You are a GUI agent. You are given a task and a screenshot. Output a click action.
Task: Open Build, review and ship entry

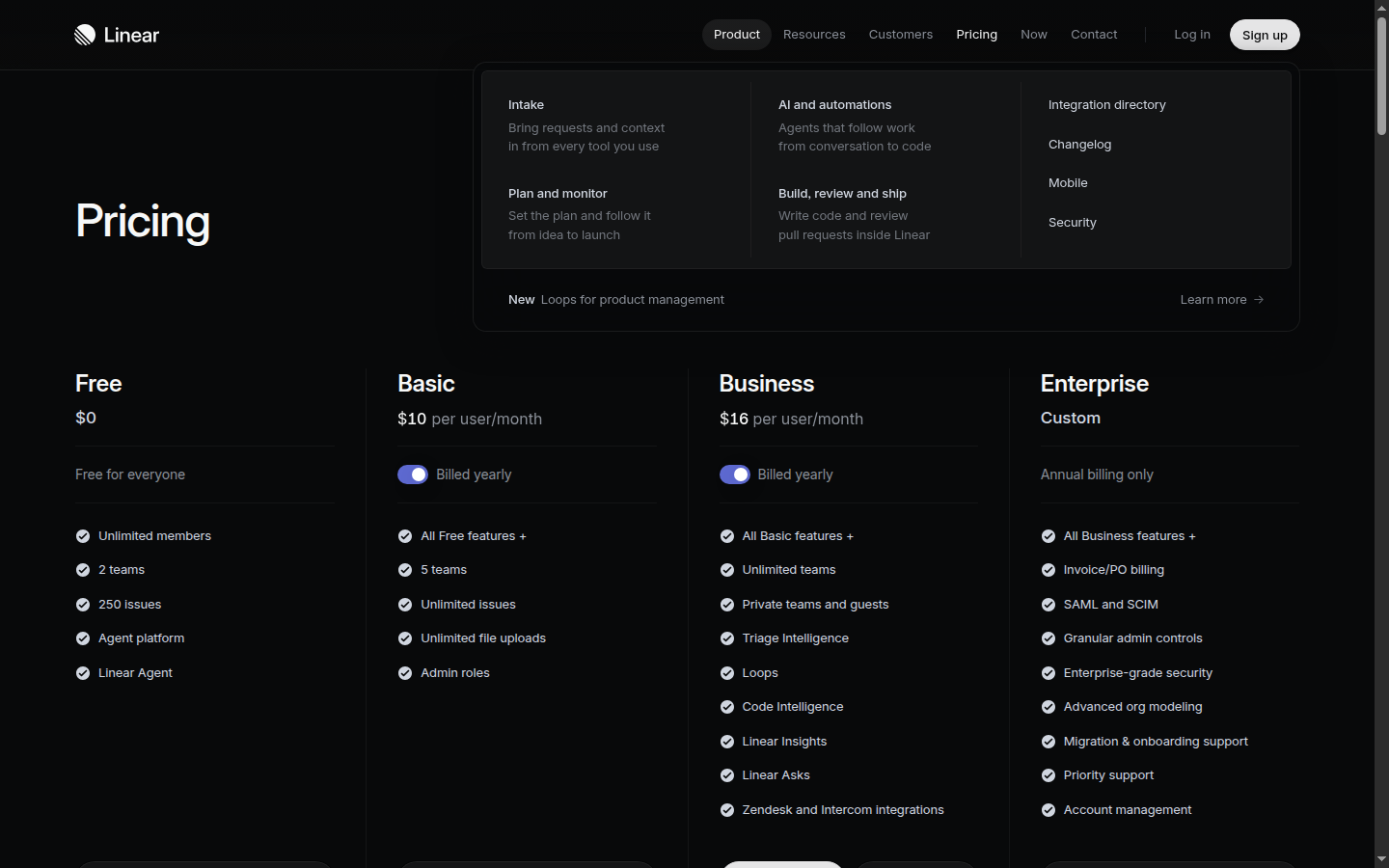pyautogui.click(x=855, y=214)
